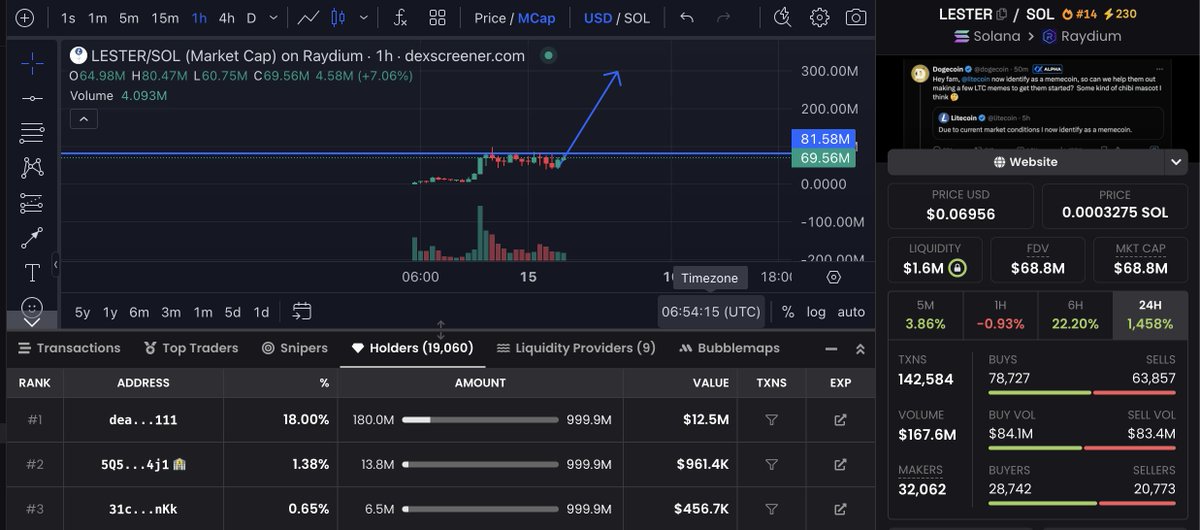Select the forecasting position tool
The image size is (1200, 530).
coord(32,202)
